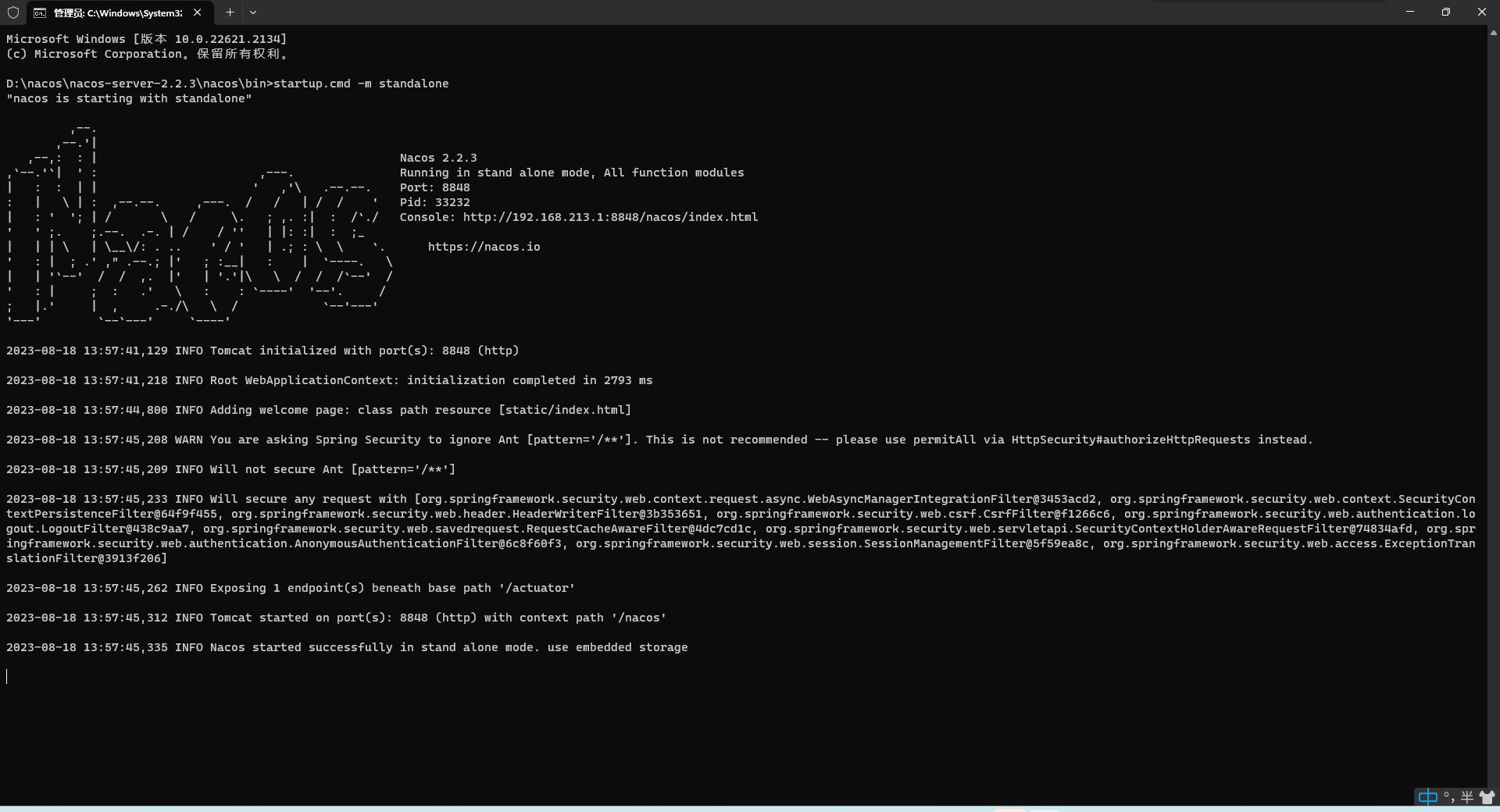The width and height of the screenshot is (1500, 812).
Task: Click the https://nacos.io link text
Action: point(484,247)
